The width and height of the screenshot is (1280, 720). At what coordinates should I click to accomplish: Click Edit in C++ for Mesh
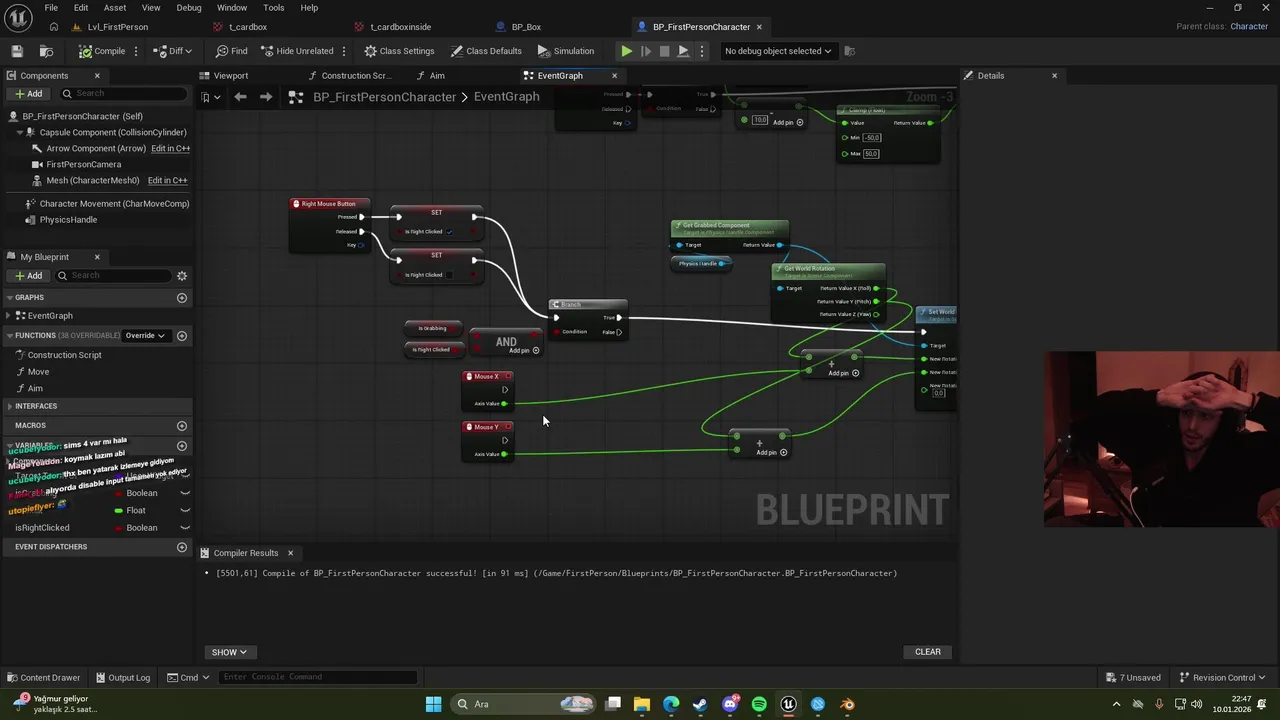[167, 180]
